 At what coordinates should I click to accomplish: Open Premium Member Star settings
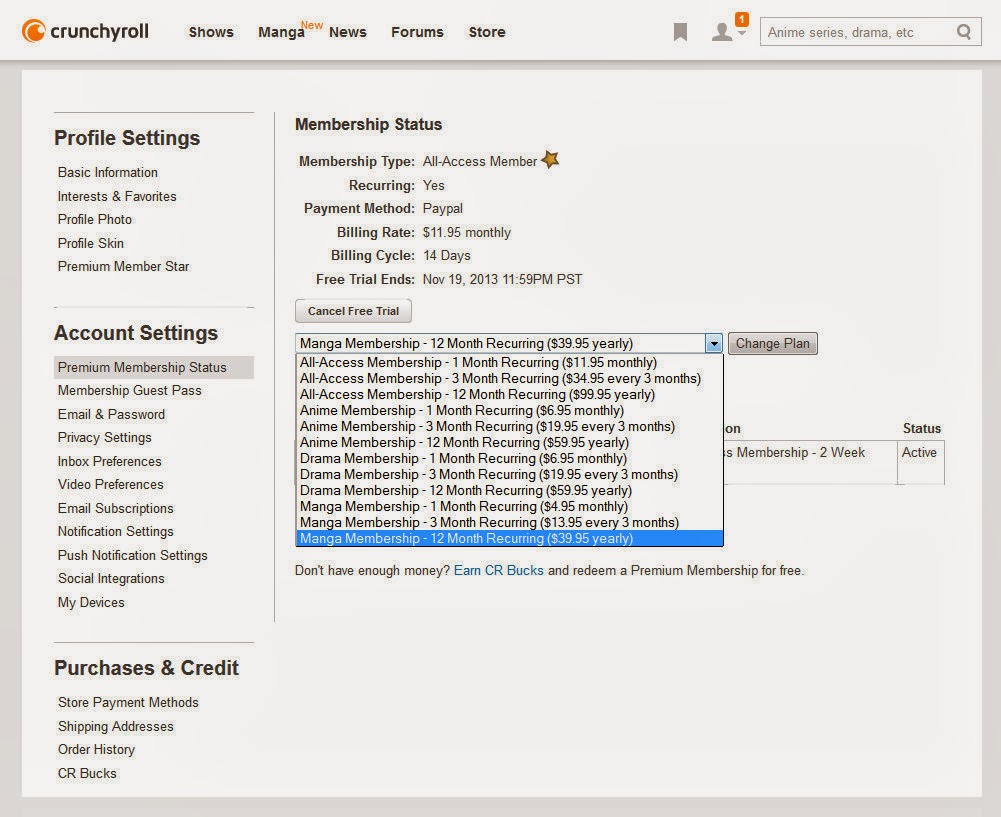[123, 266]
